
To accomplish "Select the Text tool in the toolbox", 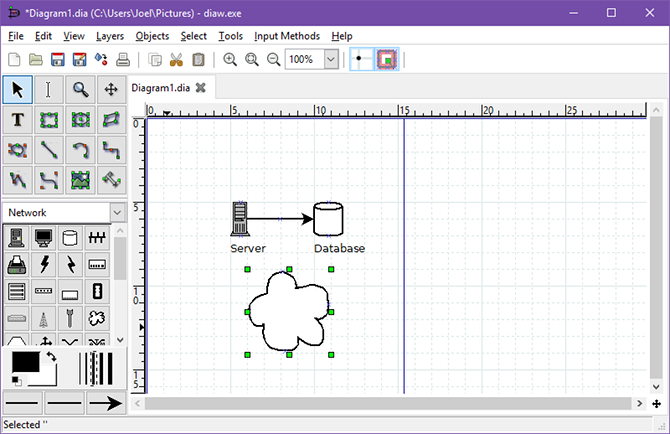I will click(x=17, y=120).
